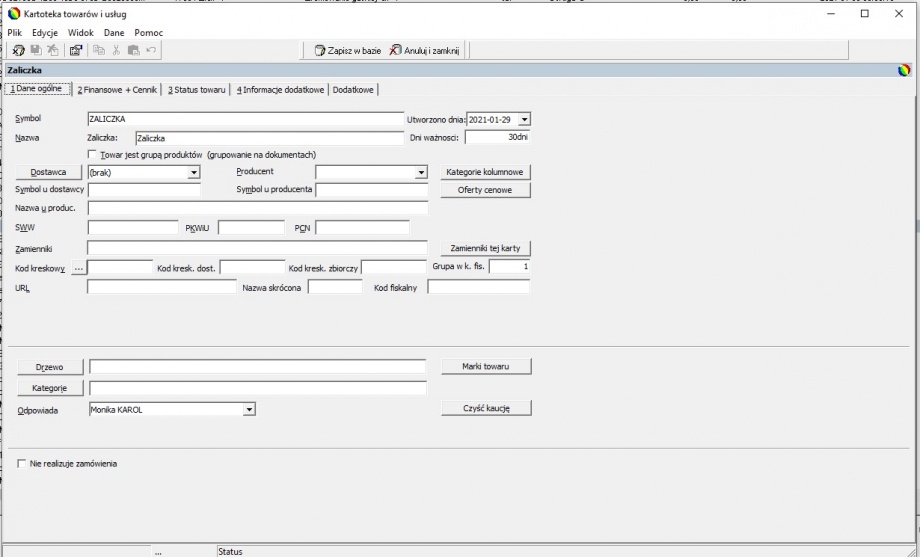
Task: Open the Edycje menu
Action: click(x=45, y=33)
